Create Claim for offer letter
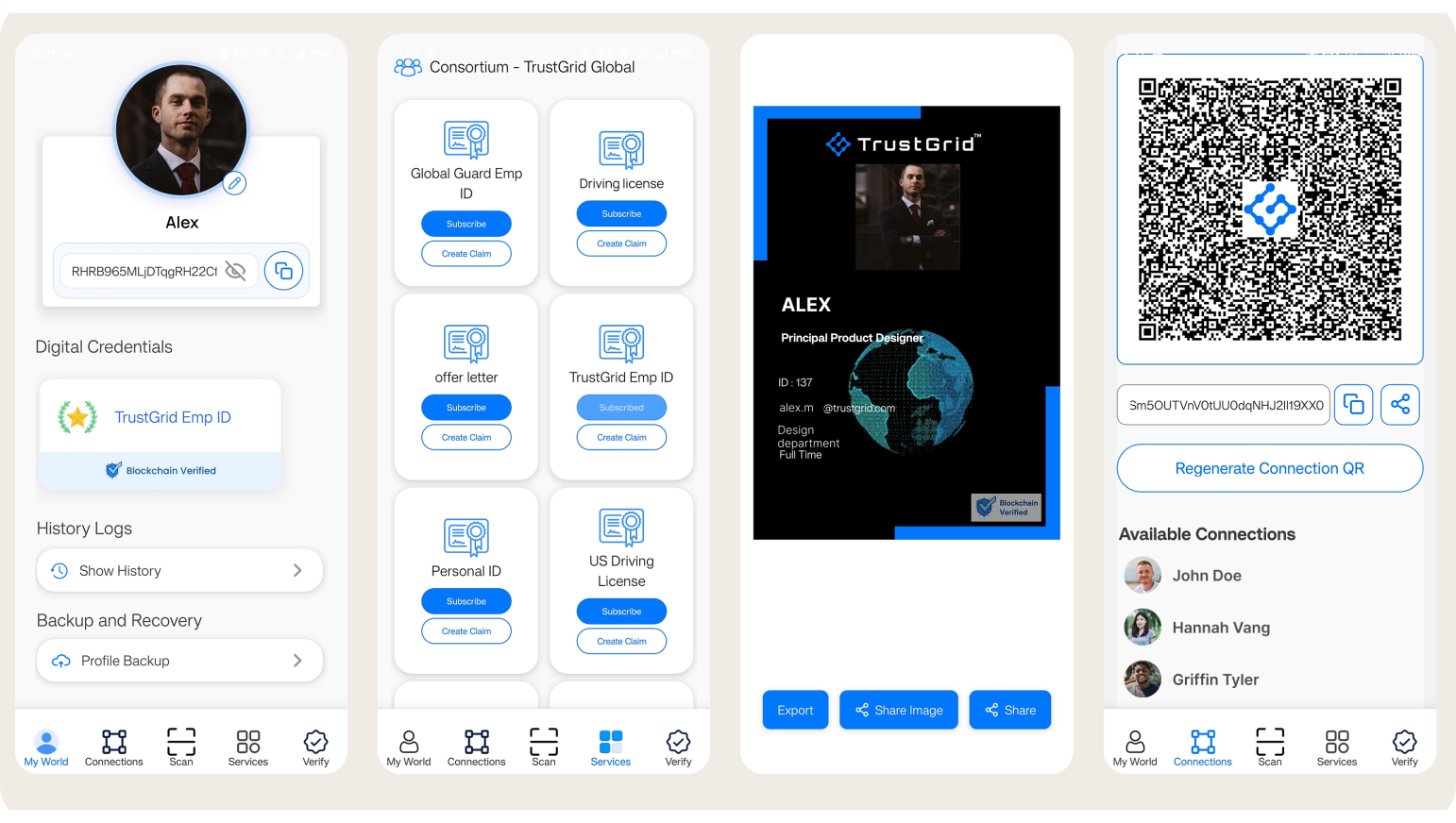This screenshot has width=1456, height=823. [x=466, y=438]
